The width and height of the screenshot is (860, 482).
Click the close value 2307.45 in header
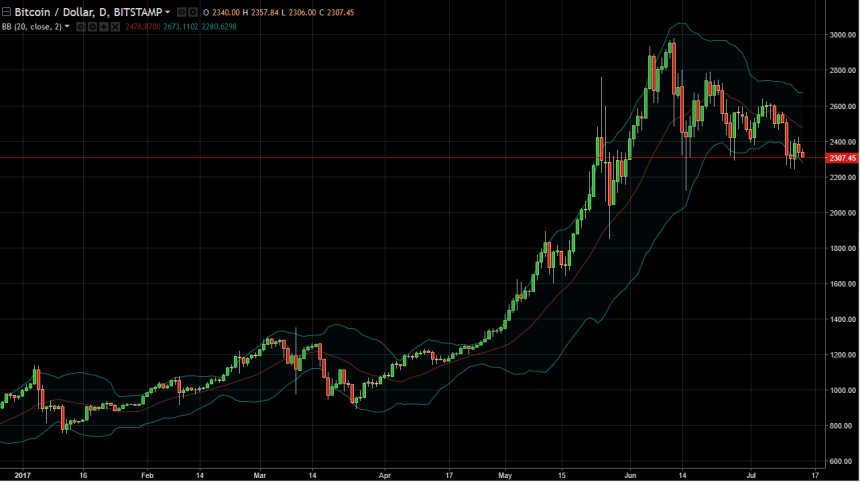(x=341, y=12)
